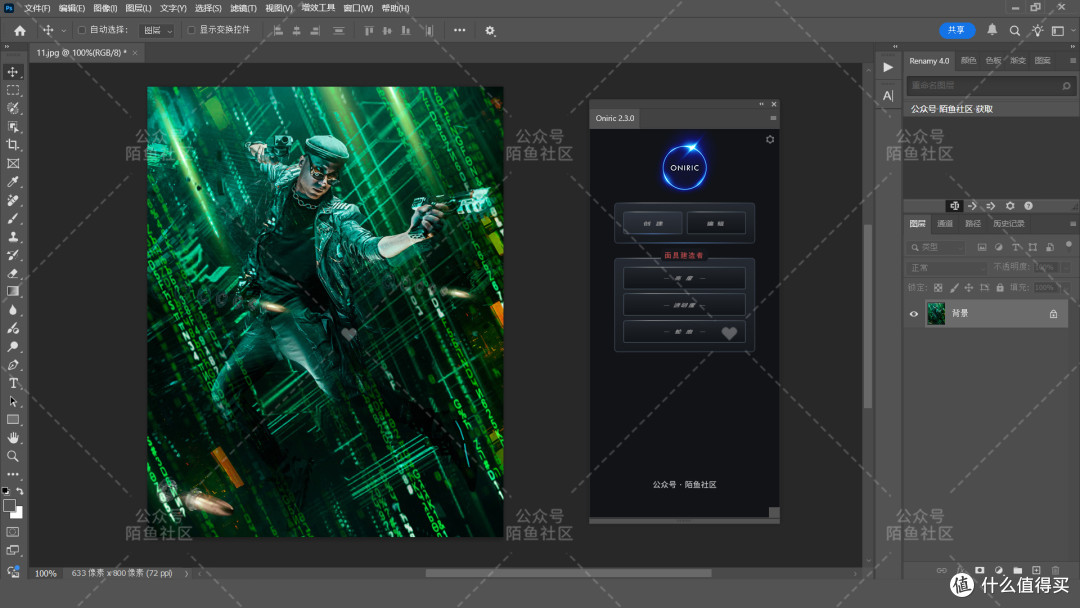Viewport: 1080px width, 608px height.
Task: Select the Horizontal Type tool
Action: pos(13,383)
